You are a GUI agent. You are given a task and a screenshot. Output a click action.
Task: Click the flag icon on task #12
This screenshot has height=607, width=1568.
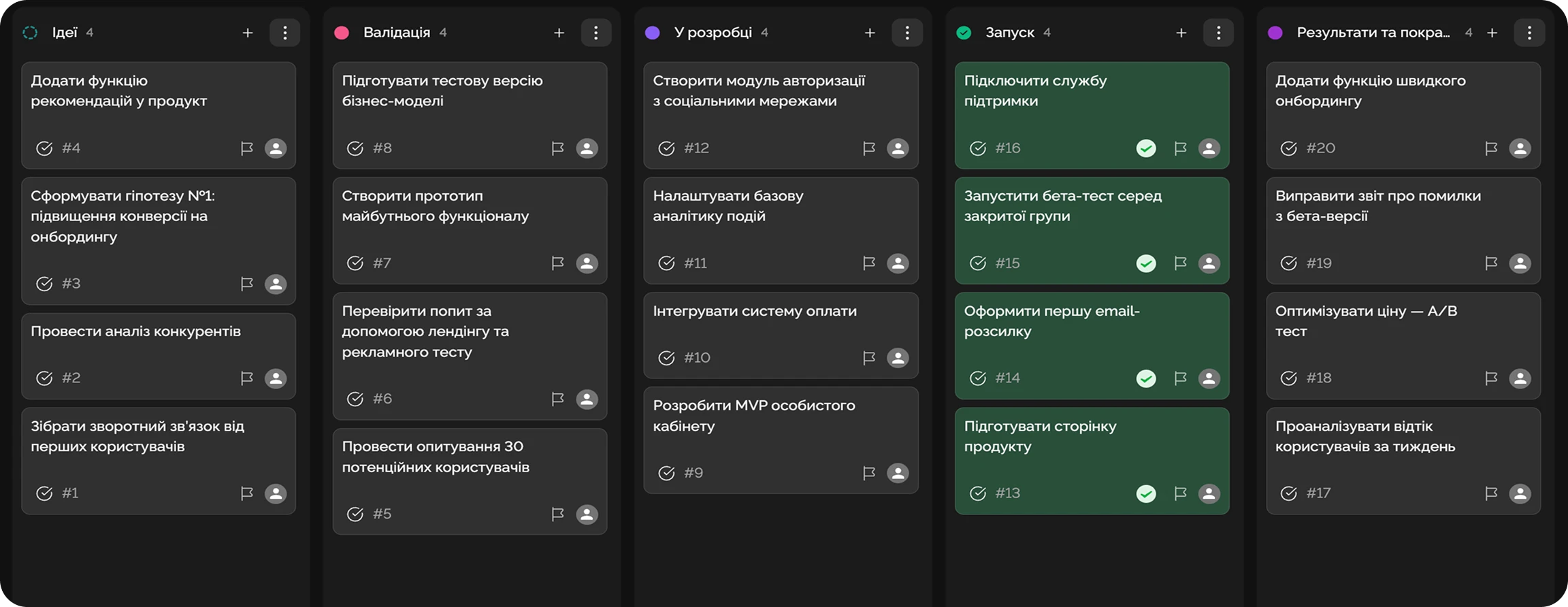[x=868, y=148]
